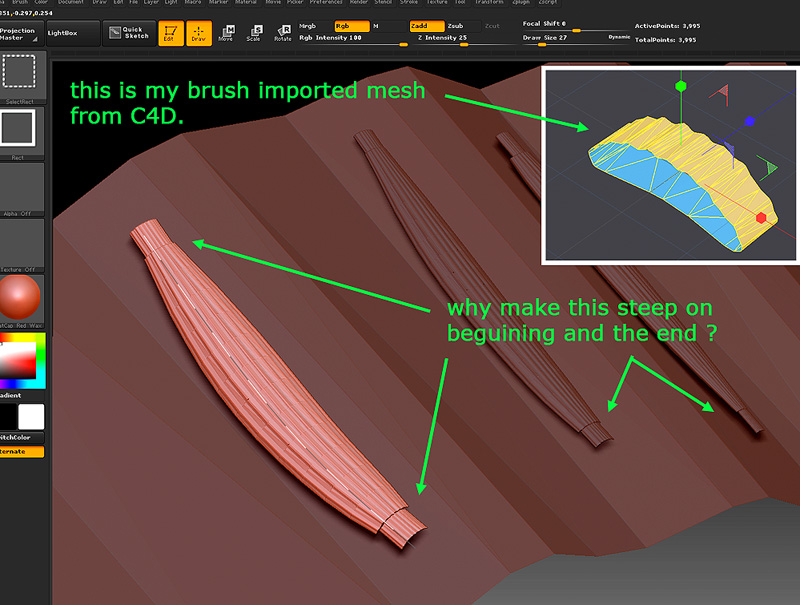This screenshot has width=800, height=605.
Task: Open Material menu
Action: point(245,3)
